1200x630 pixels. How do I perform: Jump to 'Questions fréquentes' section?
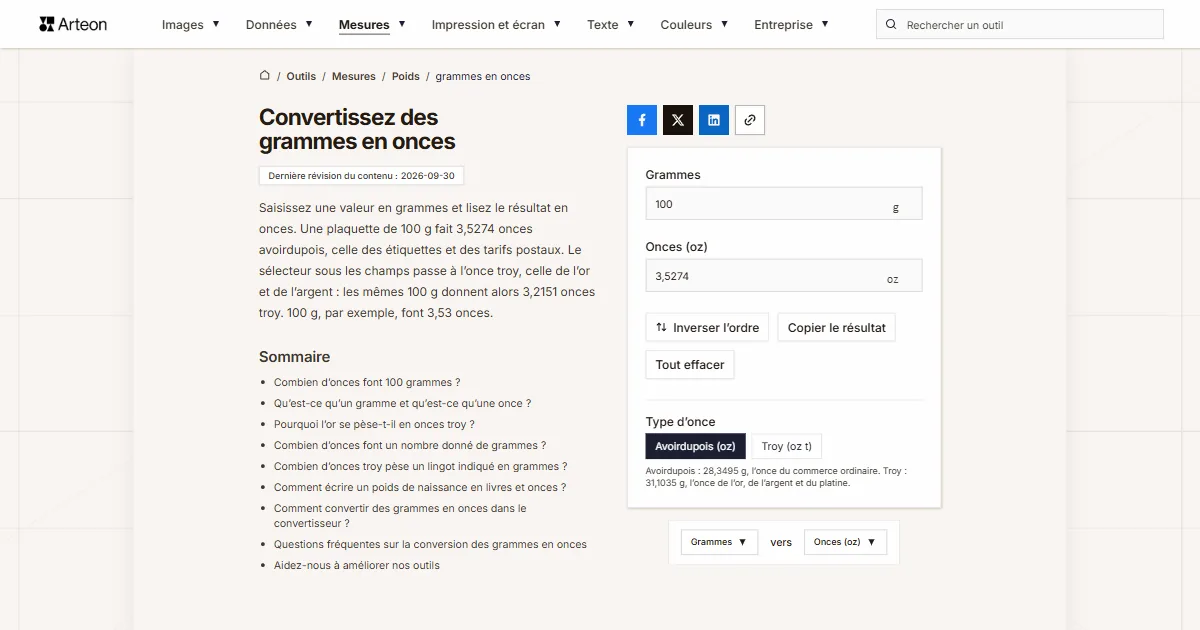coord(430,544)
